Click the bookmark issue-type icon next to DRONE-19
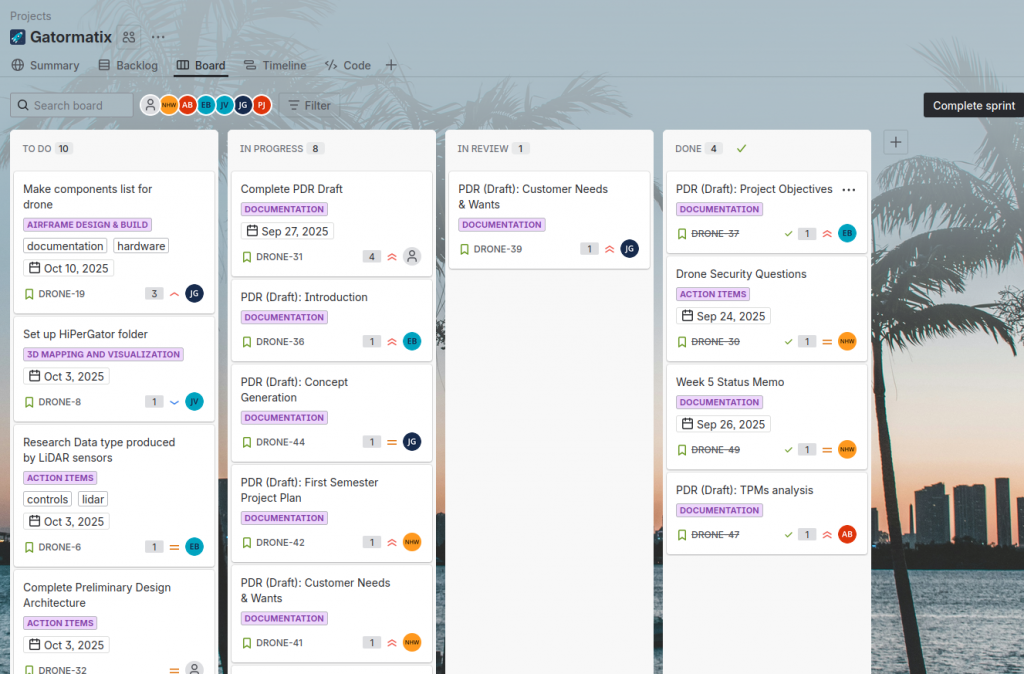 (x=29, y=294)
